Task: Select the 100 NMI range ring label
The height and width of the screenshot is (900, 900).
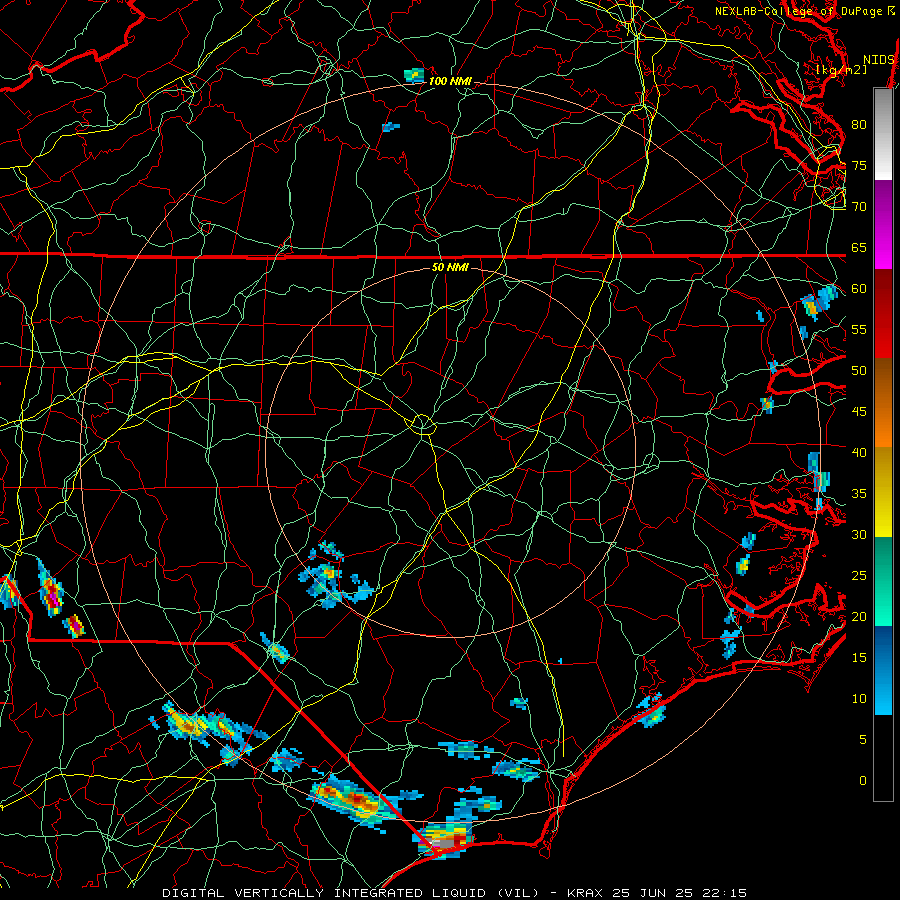Action: [450, 81]
